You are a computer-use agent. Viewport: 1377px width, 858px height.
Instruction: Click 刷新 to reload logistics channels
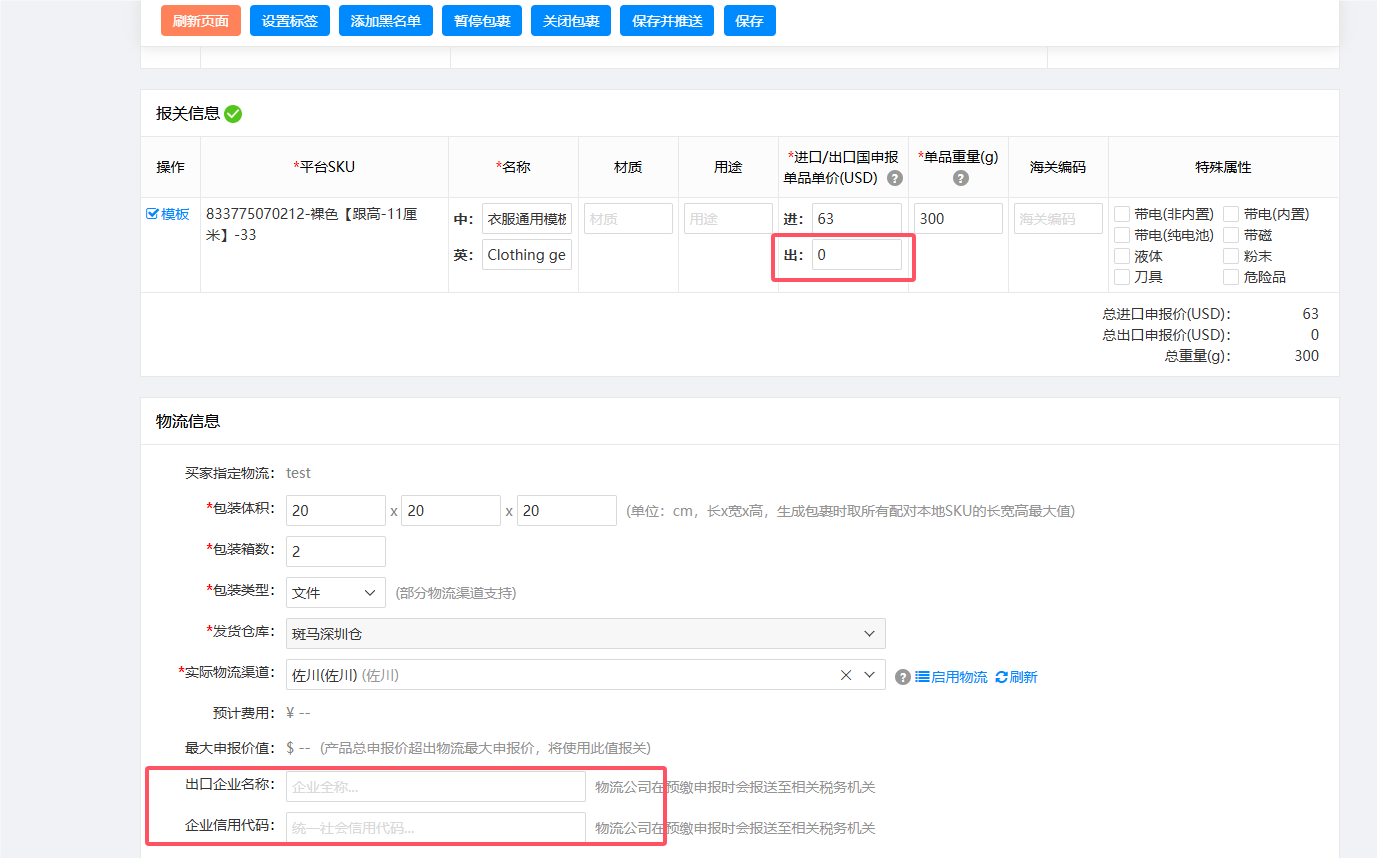pyautogui.click(x=1016, y=677)
